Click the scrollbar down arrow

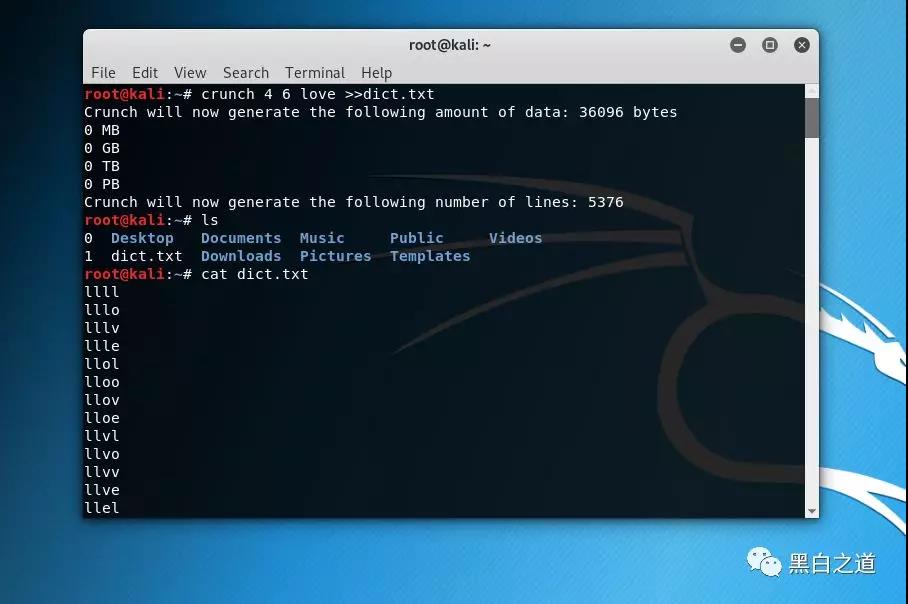pyautogui.click(x=812, y=511)
